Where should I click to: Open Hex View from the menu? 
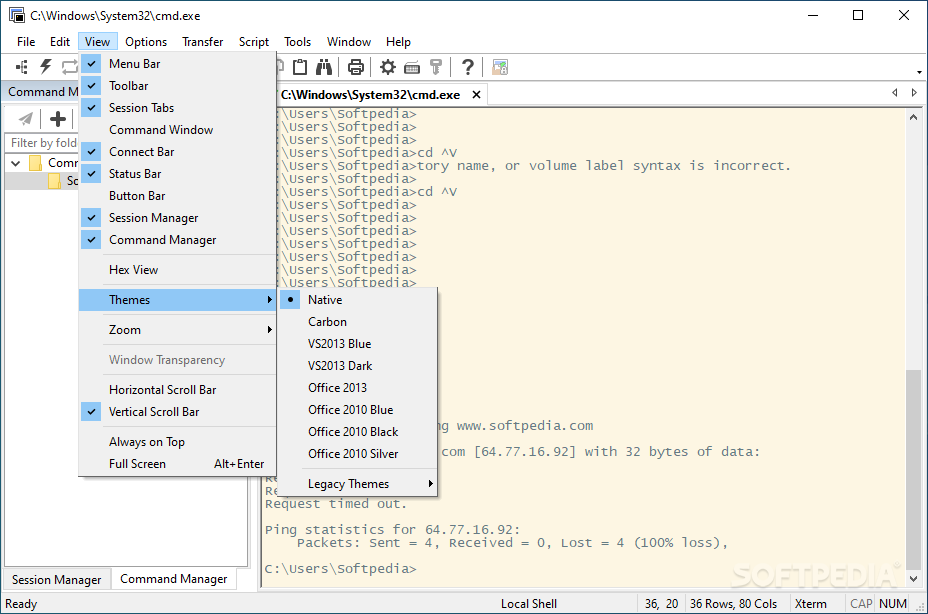(178, 269)
